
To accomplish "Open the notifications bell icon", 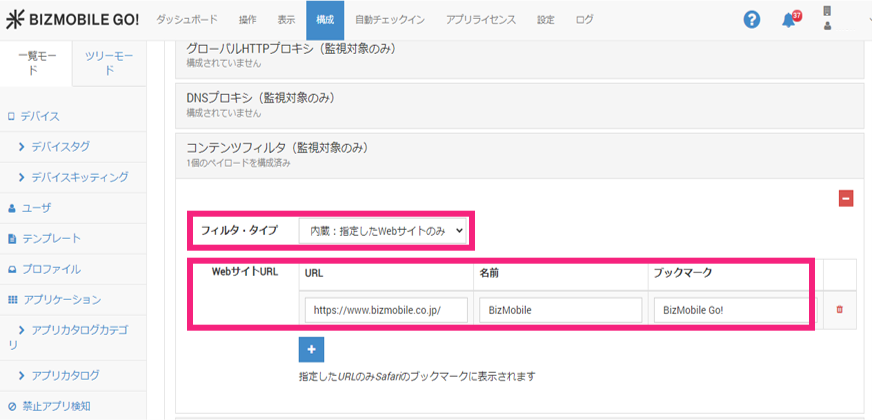I will click(x=789, y=20).
